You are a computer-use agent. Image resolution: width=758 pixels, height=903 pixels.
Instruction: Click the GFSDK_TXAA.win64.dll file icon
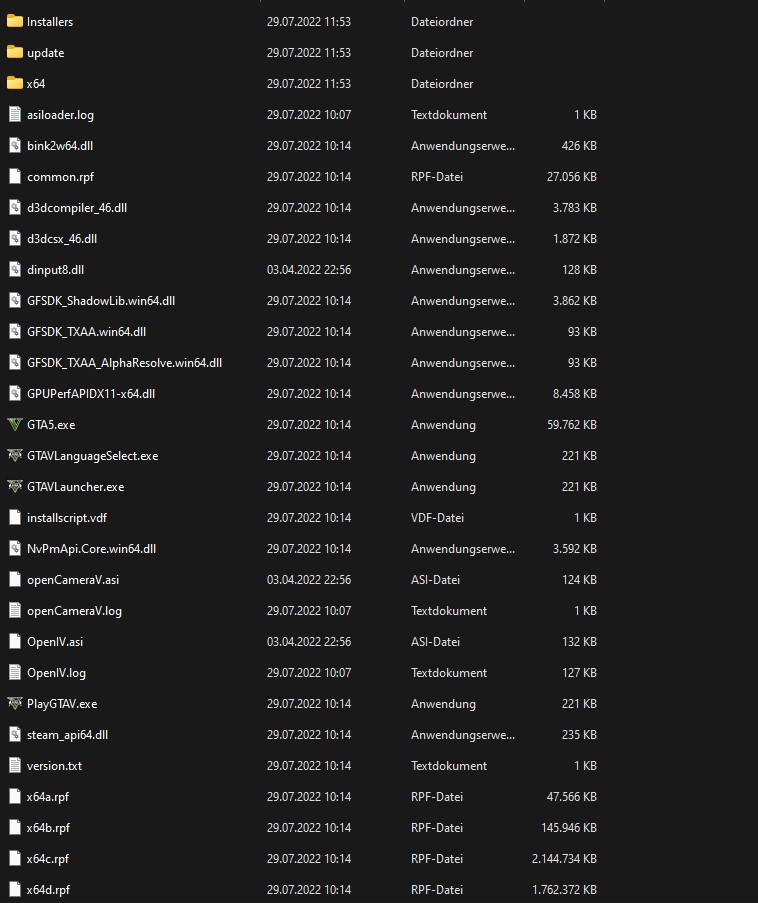click(15, 332)
